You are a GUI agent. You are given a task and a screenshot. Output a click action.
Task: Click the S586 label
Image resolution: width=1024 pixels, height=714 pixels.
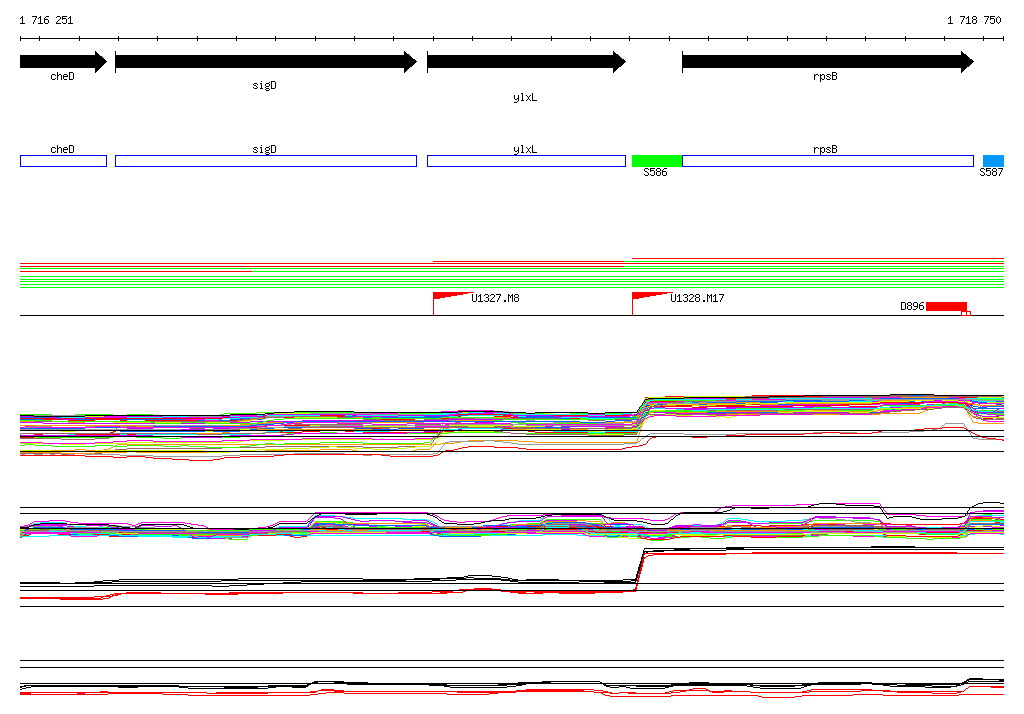(655, 172)
